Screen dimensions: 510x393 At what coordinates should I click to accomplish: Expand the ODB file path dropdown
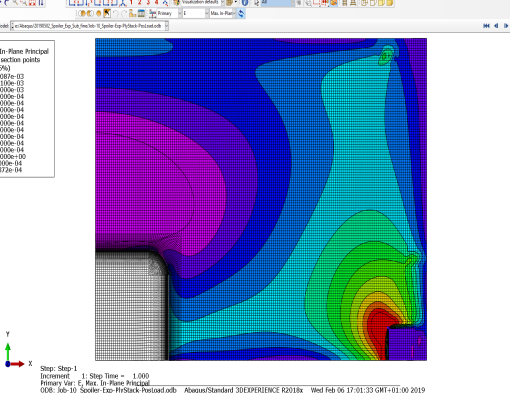coord(167,26)
